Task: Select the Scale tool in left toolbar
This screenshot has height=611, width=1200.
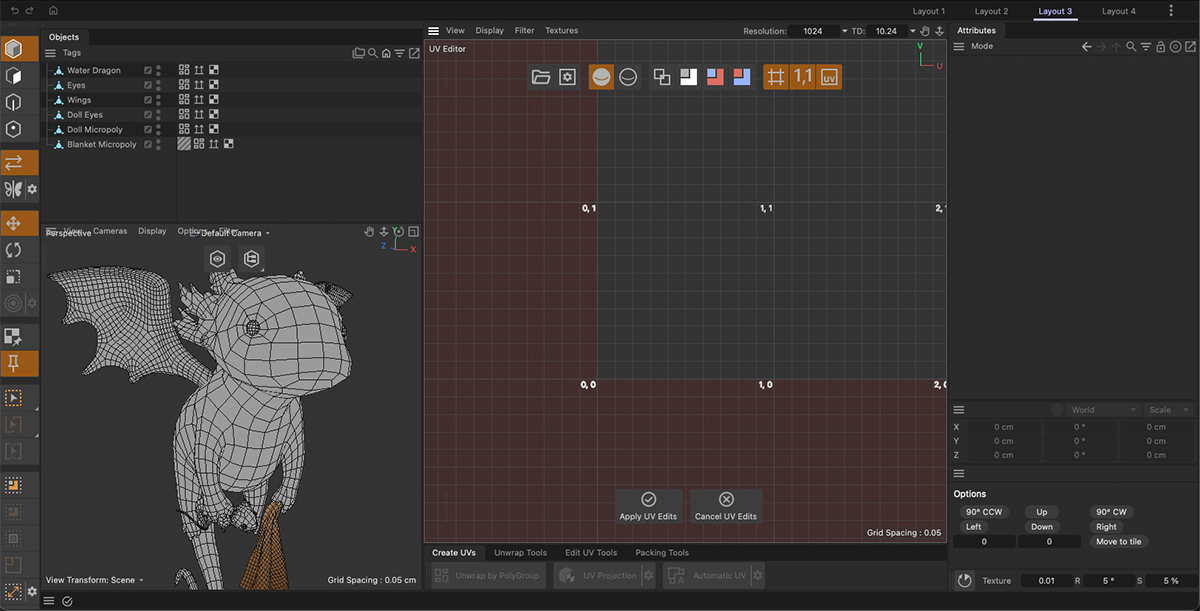Action: coord(14,277)
